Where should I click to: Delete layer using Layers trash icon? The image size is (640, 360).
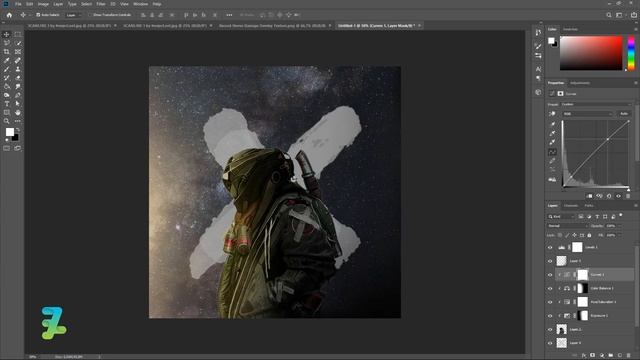click(629, 356)
